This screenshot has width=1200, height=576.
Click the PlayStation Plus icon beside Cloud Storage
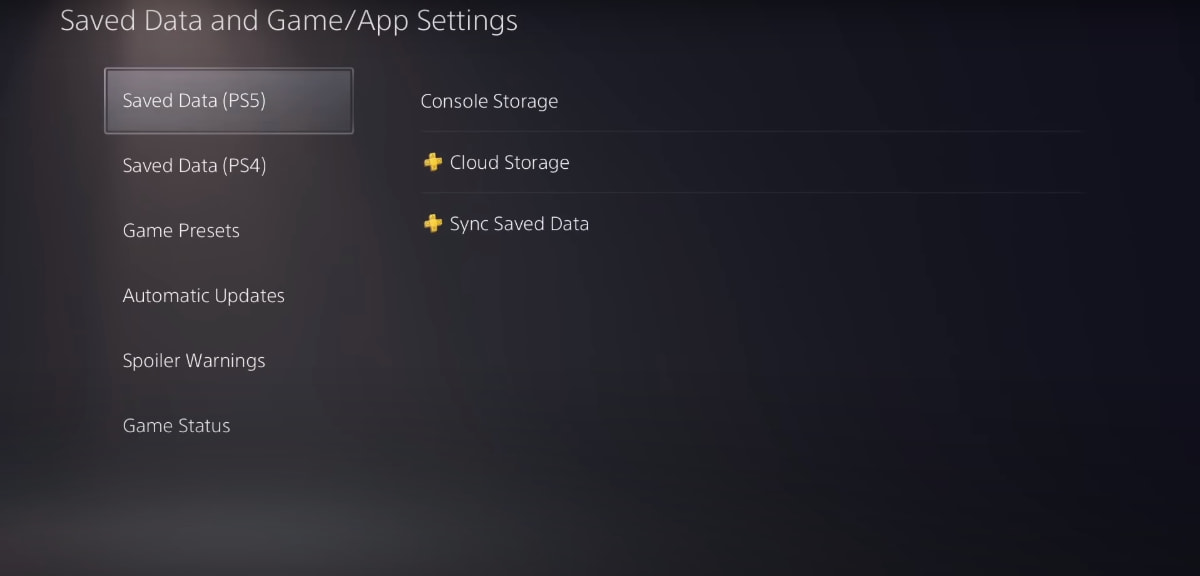tap(432, 162)
